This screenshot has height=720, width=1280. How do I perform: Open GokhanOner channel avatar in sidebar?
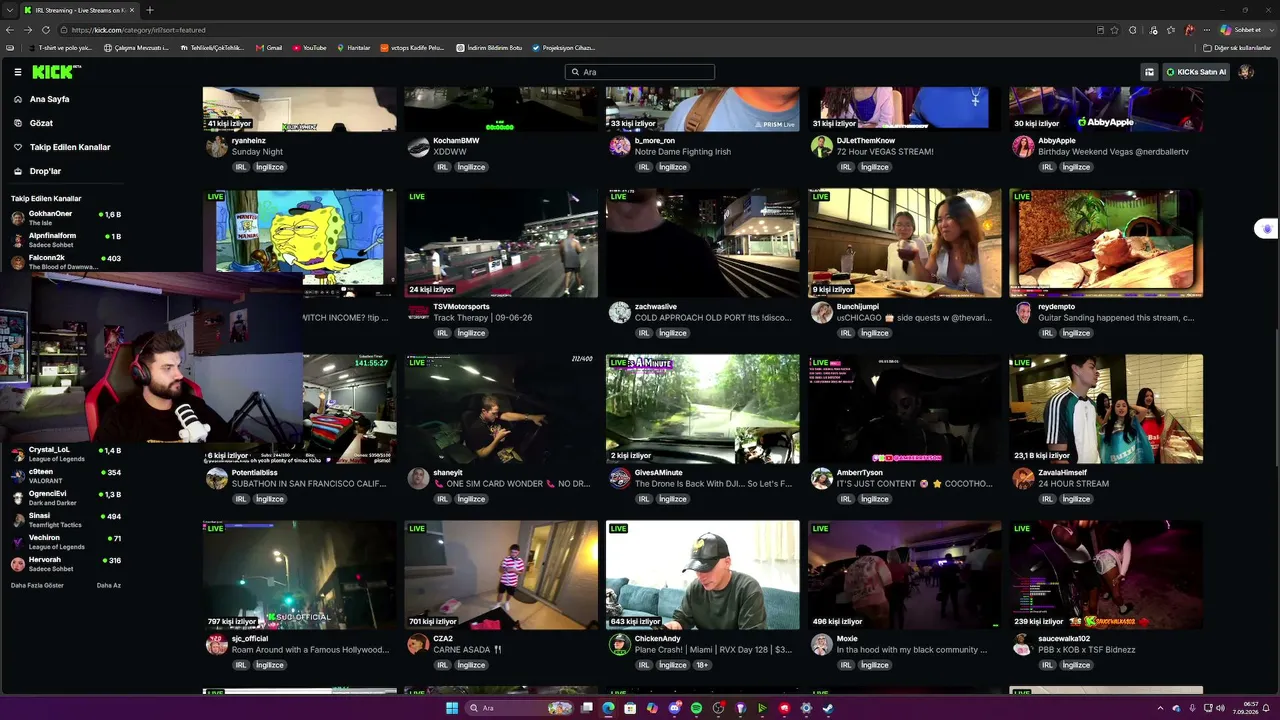tap(18, 218)
